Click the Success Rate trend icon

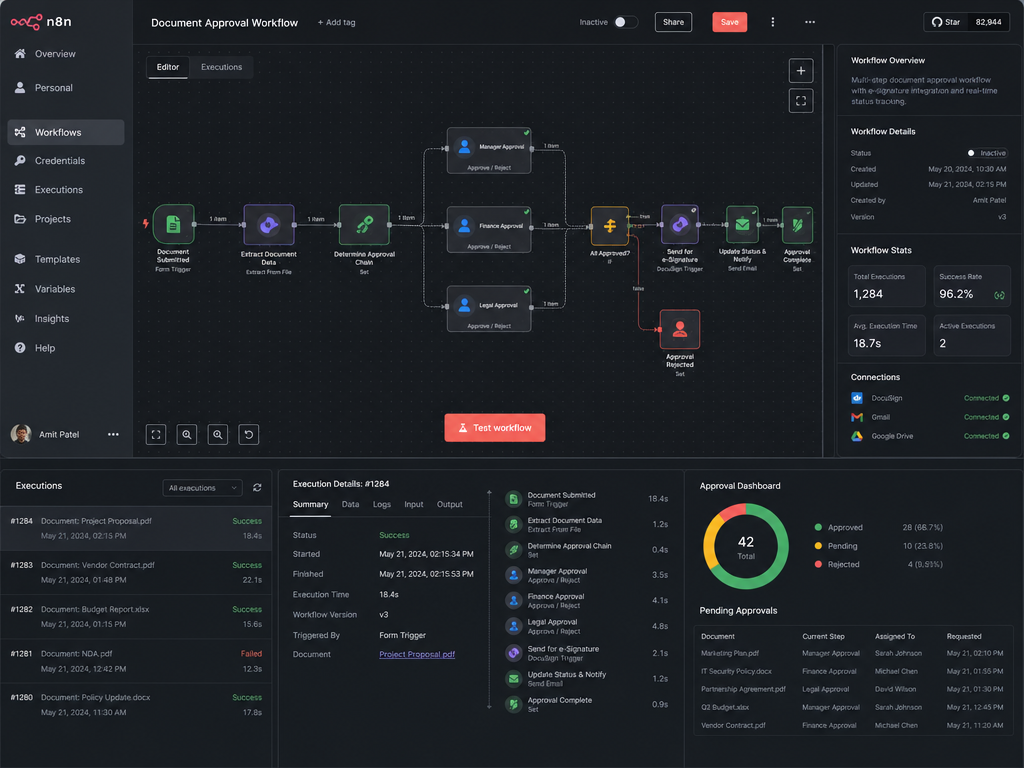point(999,295)
